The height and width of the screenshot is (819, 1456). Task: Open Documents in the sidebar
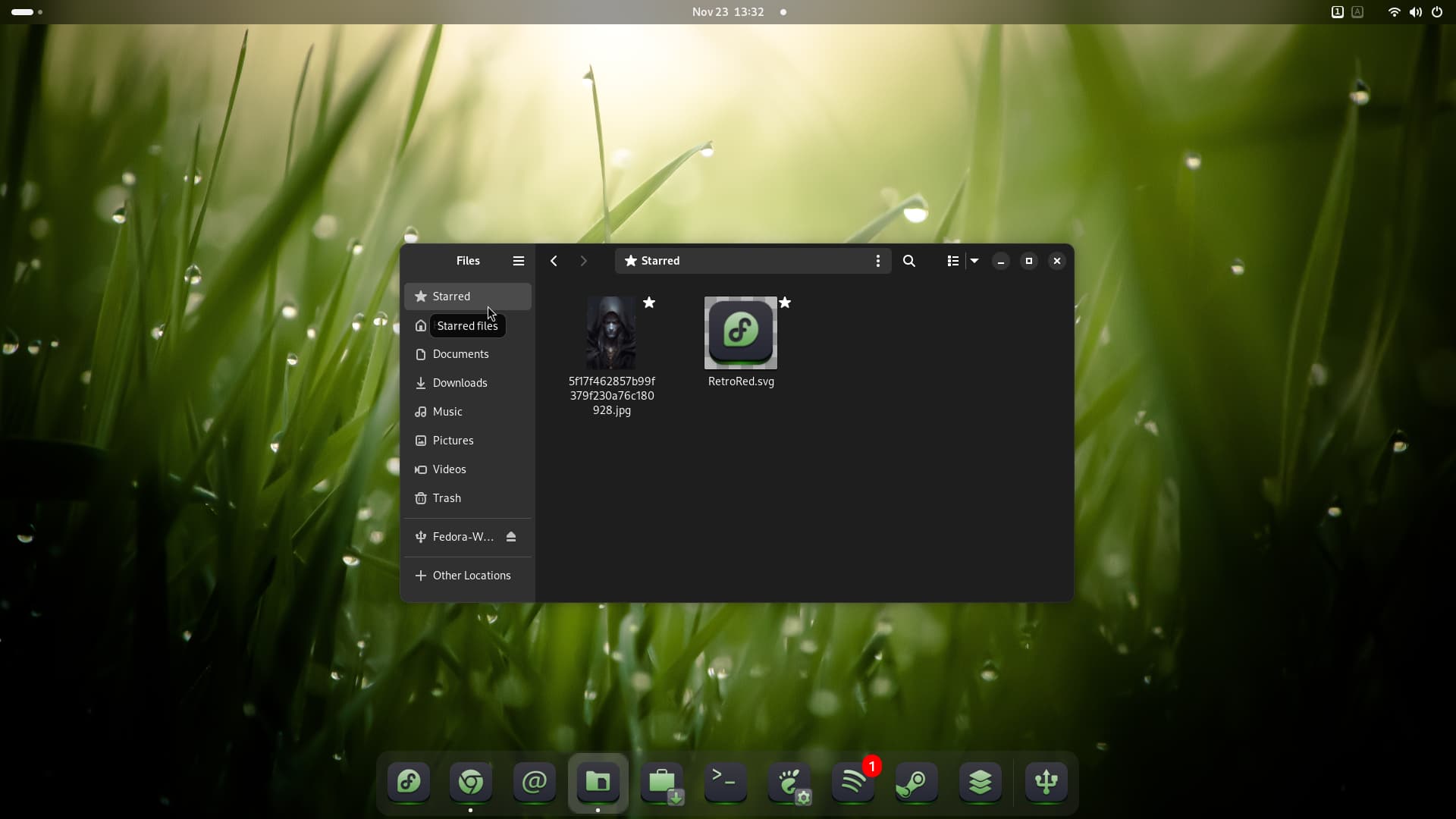coord(468,354)
